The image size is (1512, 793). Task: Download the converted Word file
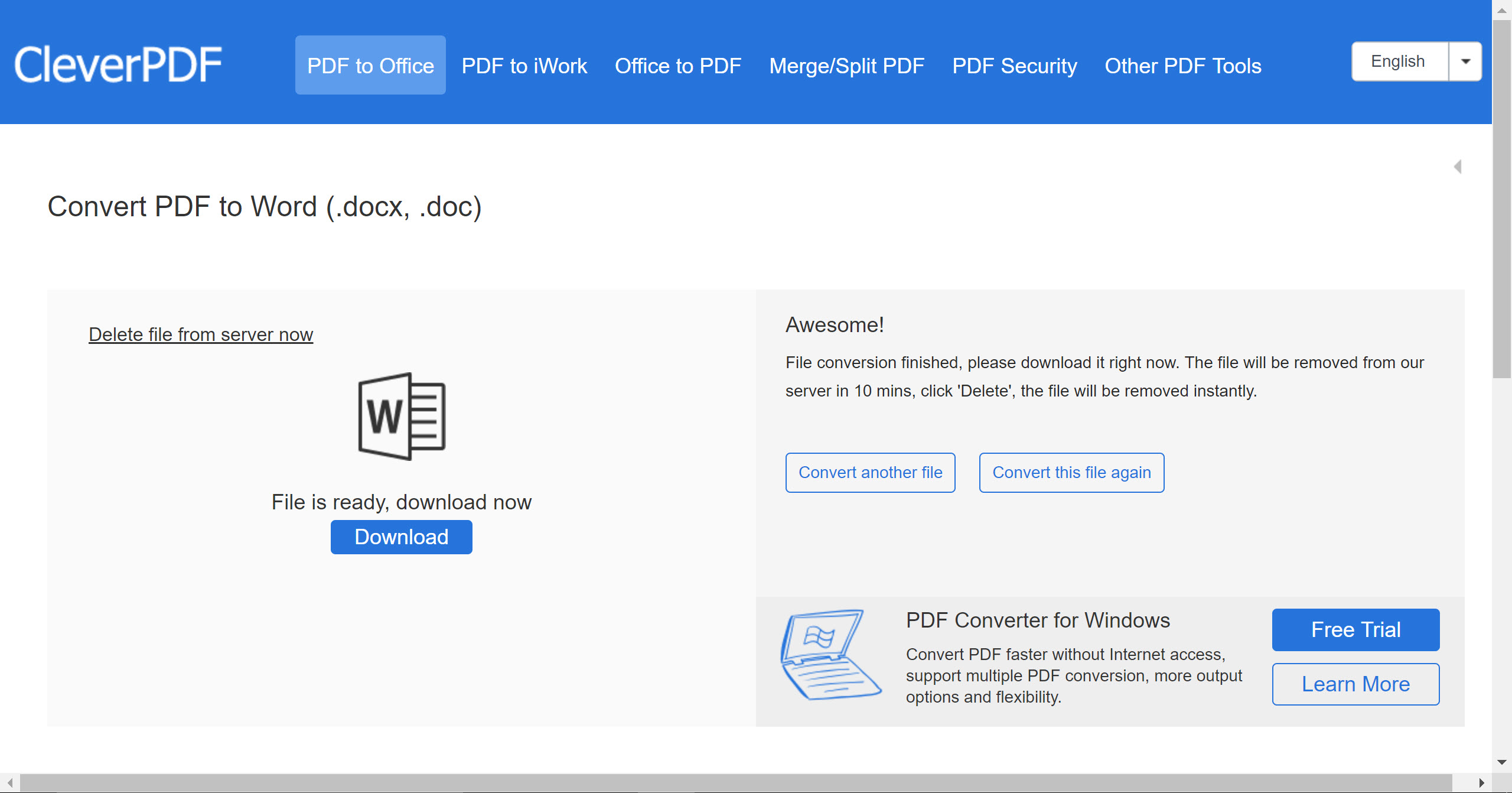point(402,537)
